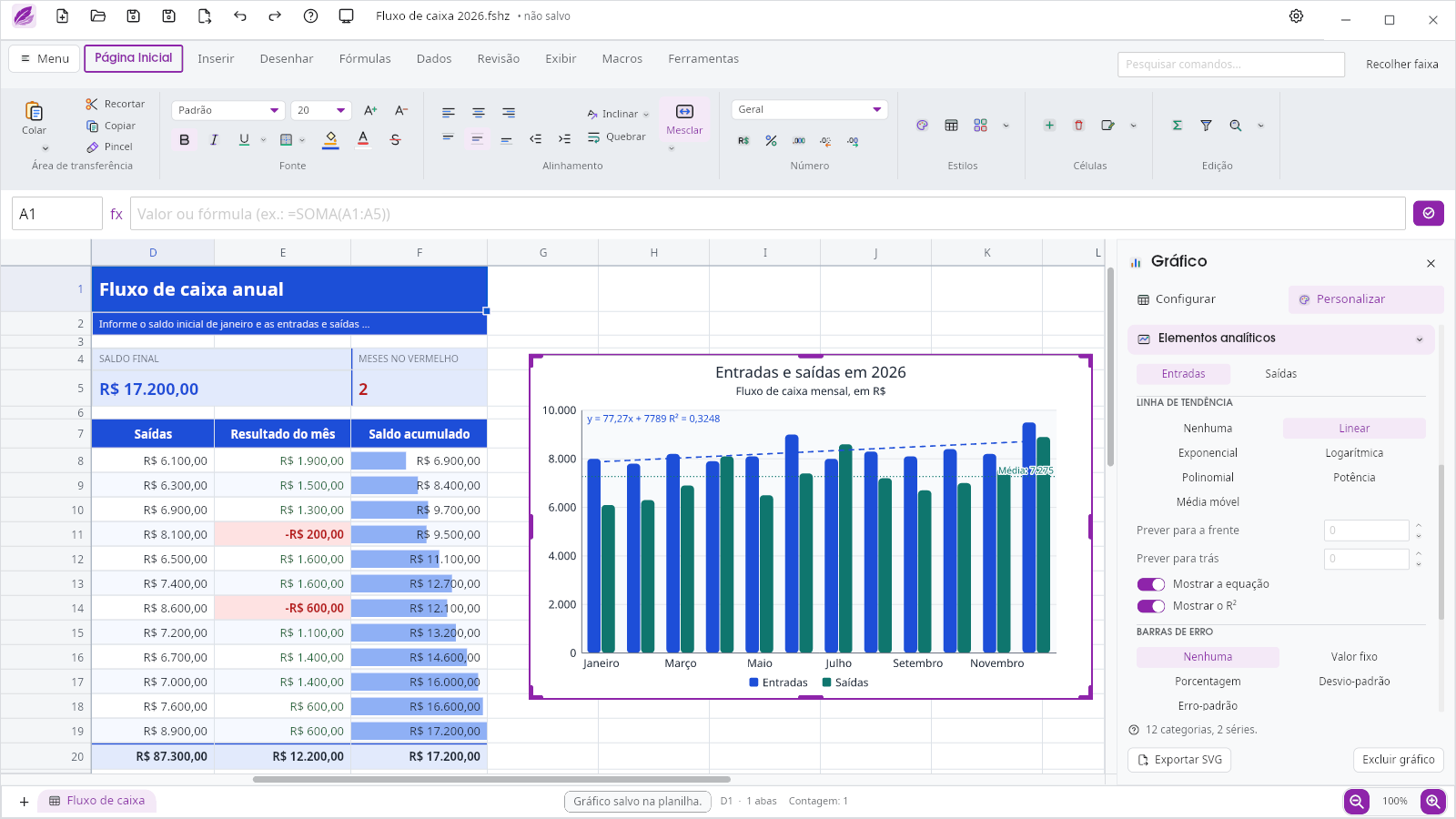Click the strikethrough icon
1456x819 pixels.
[395, 140]
